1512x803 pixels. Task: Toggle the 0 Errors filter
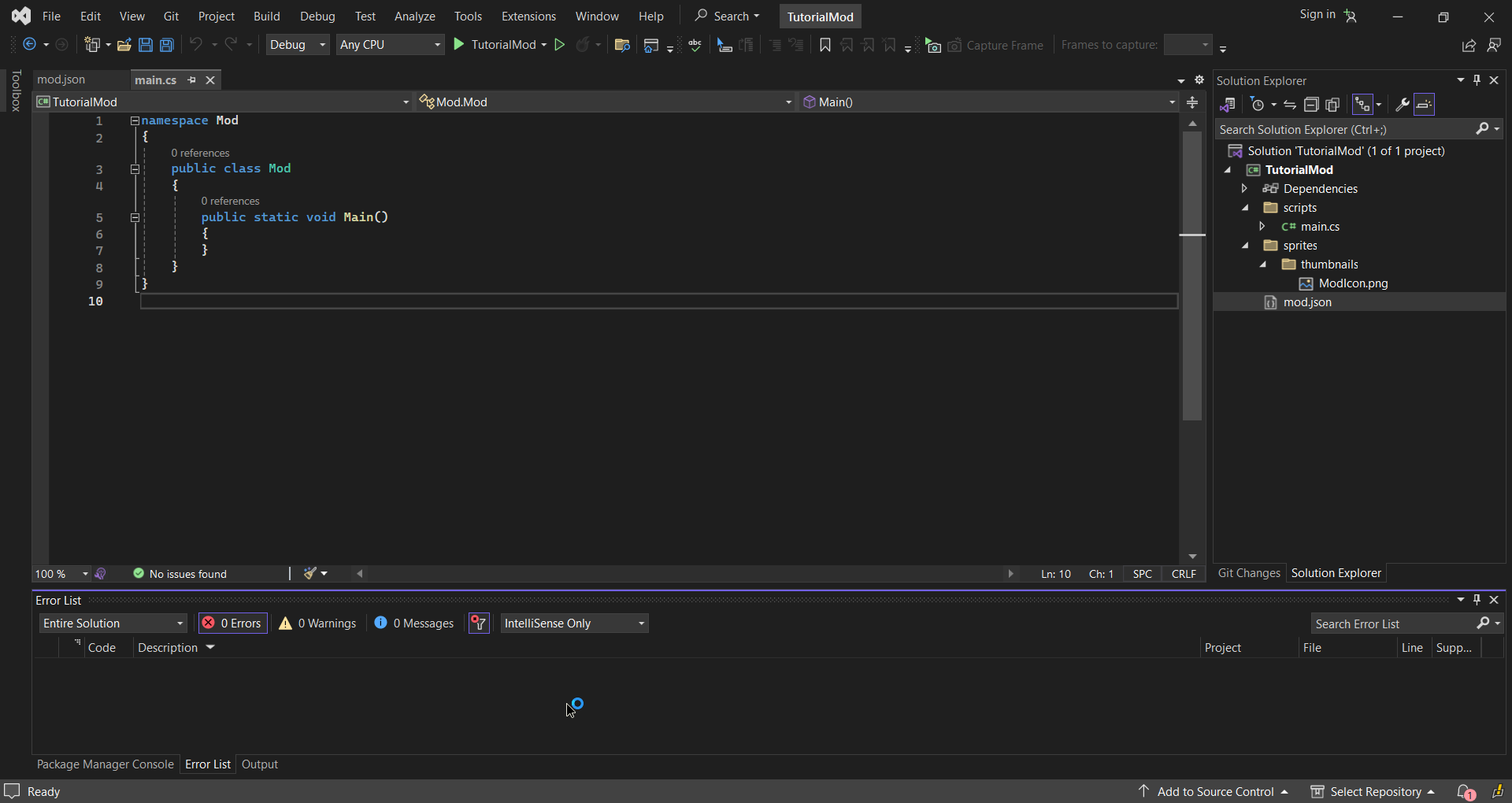[233, 624]
